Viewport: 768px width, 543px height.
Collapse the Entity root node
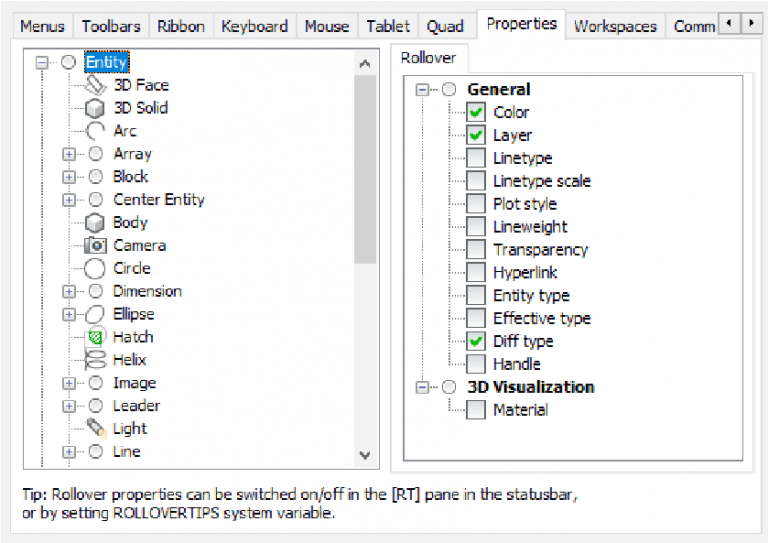(x=43, y=62)
